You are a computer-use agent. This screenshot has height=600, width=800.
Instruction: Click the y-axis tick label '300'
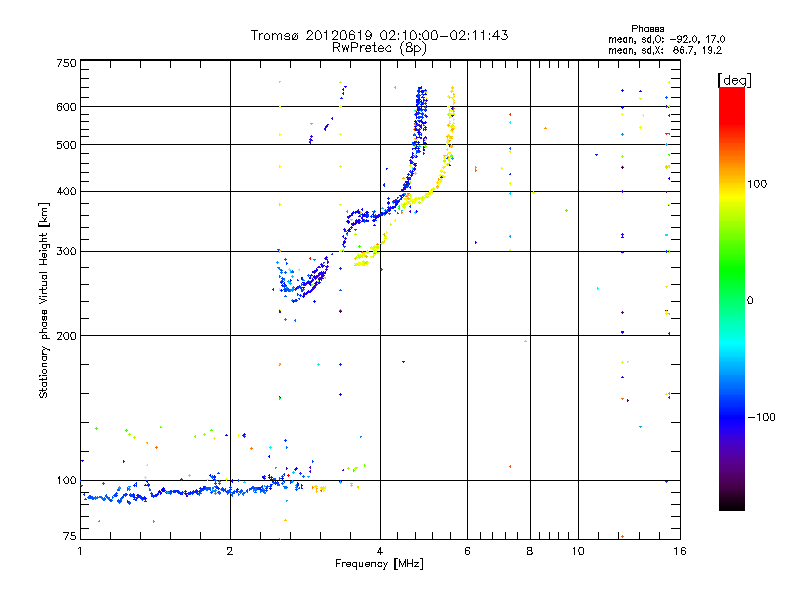click(x=66, y=251)
